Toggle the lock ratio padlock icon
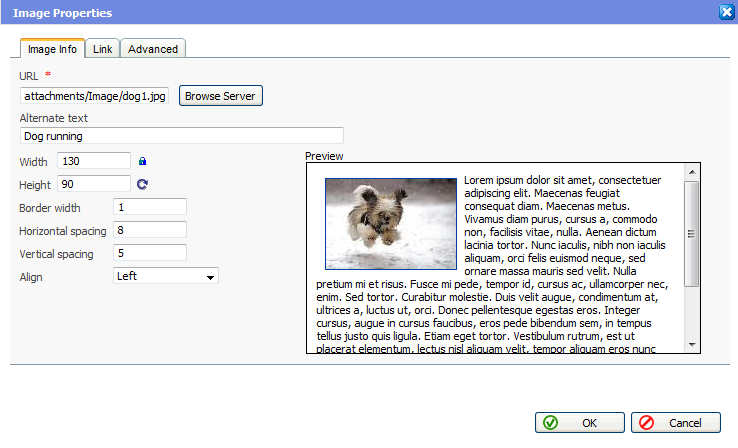This screenshot has height=448, width=738. click(143, 161)
